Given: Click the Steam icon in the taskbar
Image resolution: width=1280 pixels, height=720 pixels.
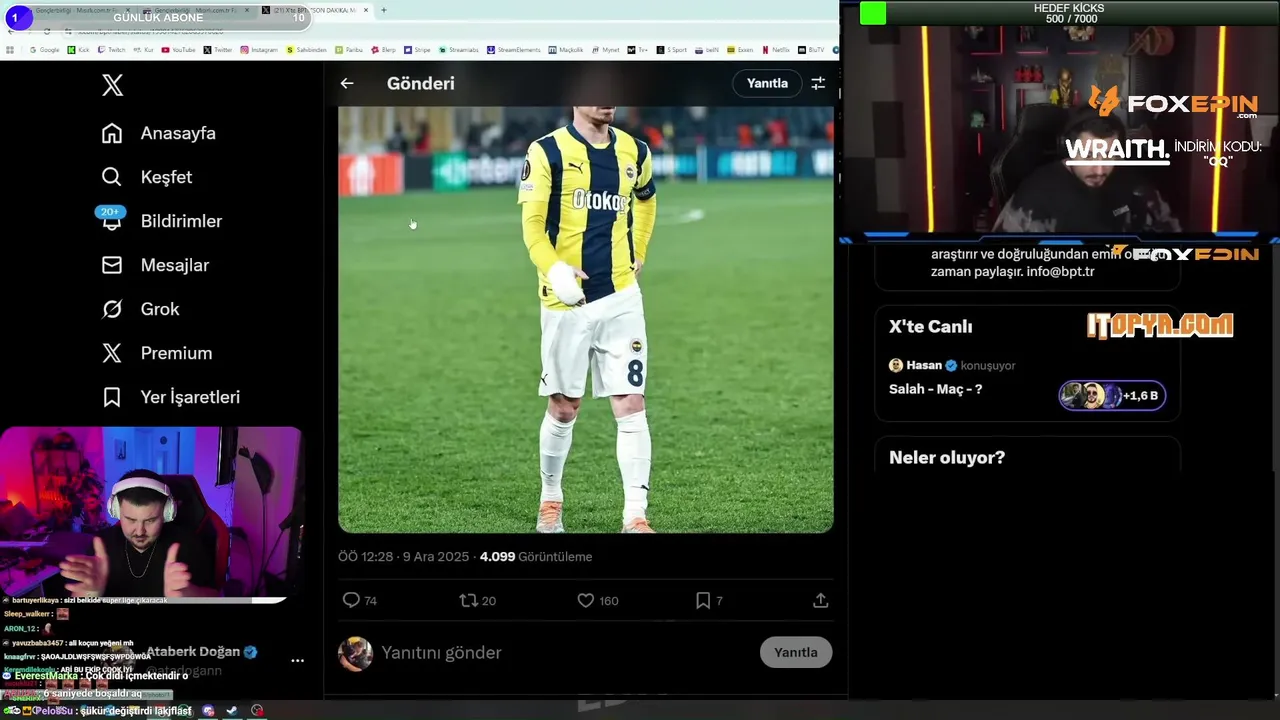Looking at the screenshot, I should click(232, 711).
